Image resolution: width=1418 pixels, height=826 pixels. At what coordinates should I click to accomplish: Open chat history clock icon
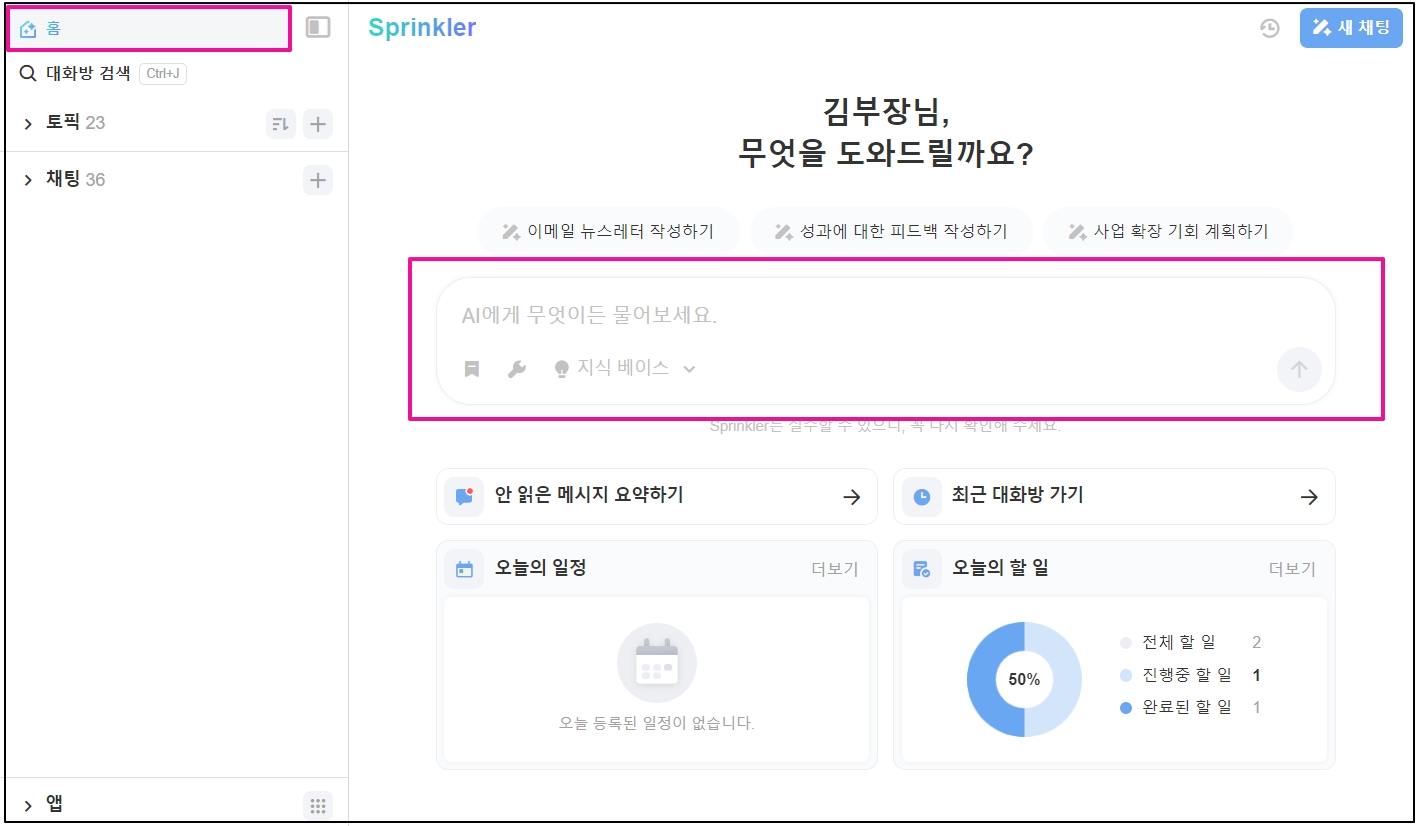point(1269,28)
